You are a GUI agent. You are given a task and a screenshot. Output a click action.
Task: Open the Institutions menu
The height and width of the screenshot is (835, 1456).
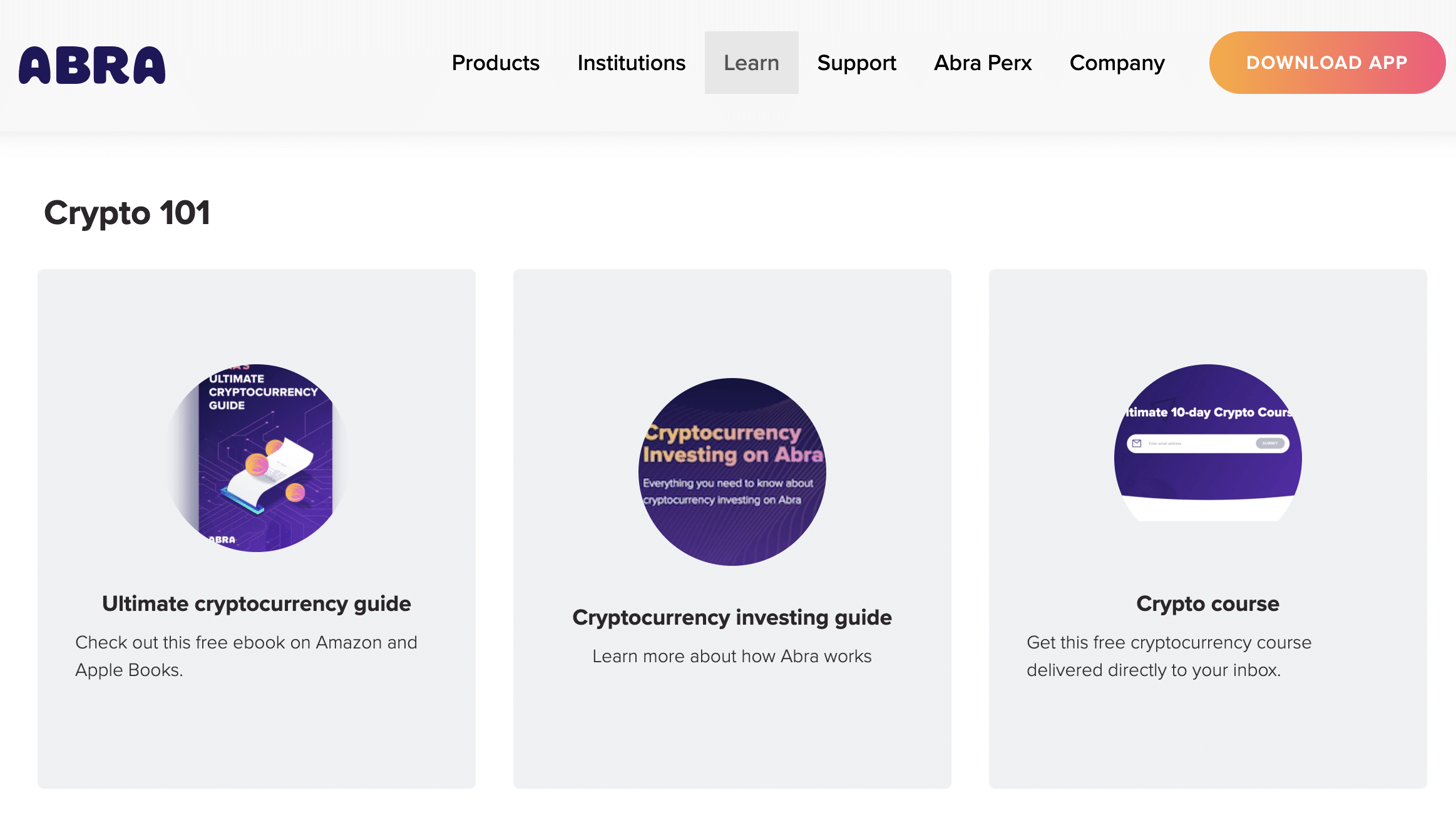coord(632,63)
